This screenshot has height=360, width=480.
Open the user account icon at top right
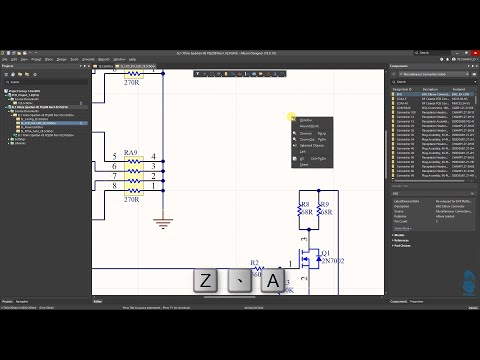coord(453,59)
